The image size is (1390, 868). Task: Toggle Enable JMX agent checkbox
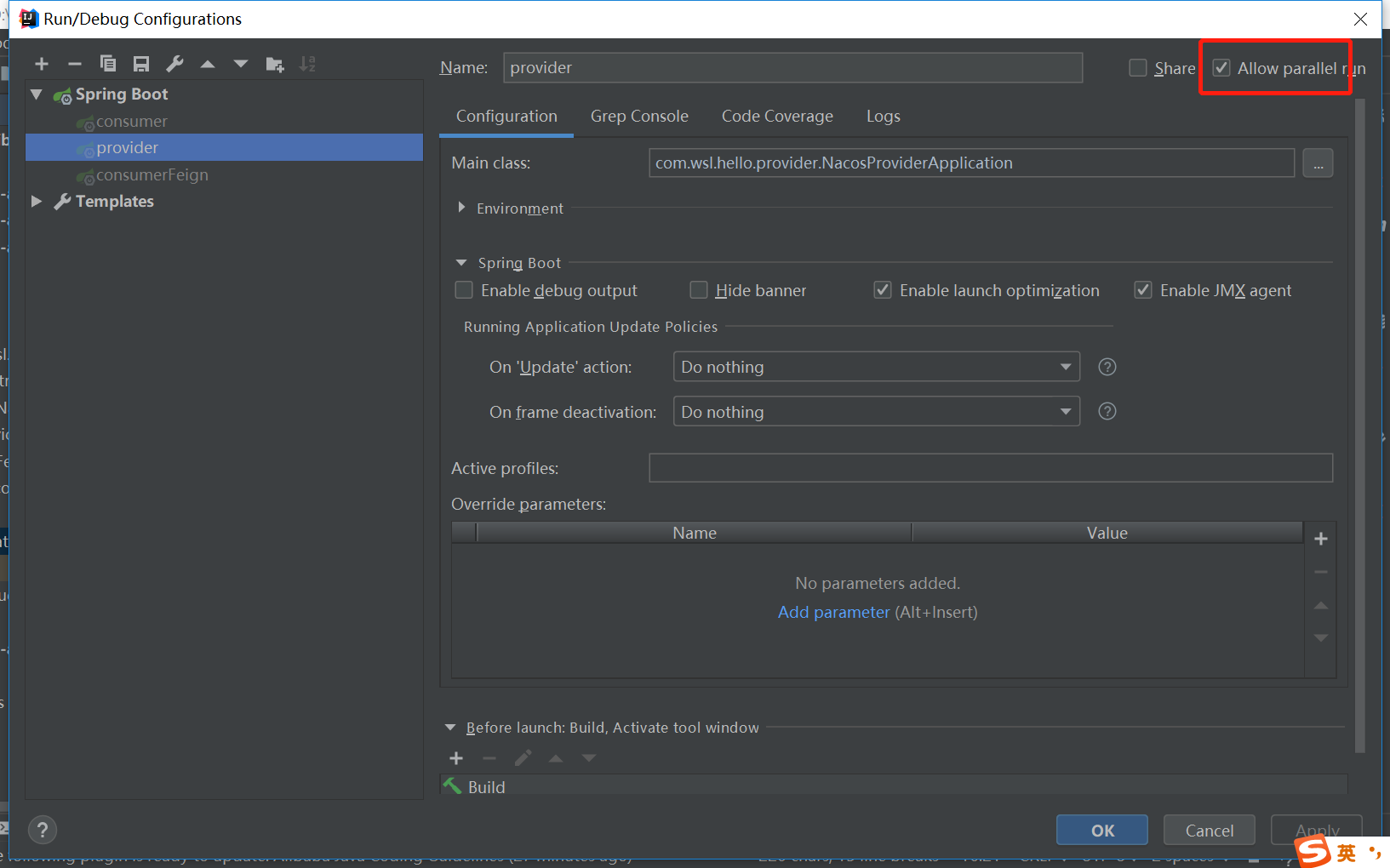tap(1143, 290)
